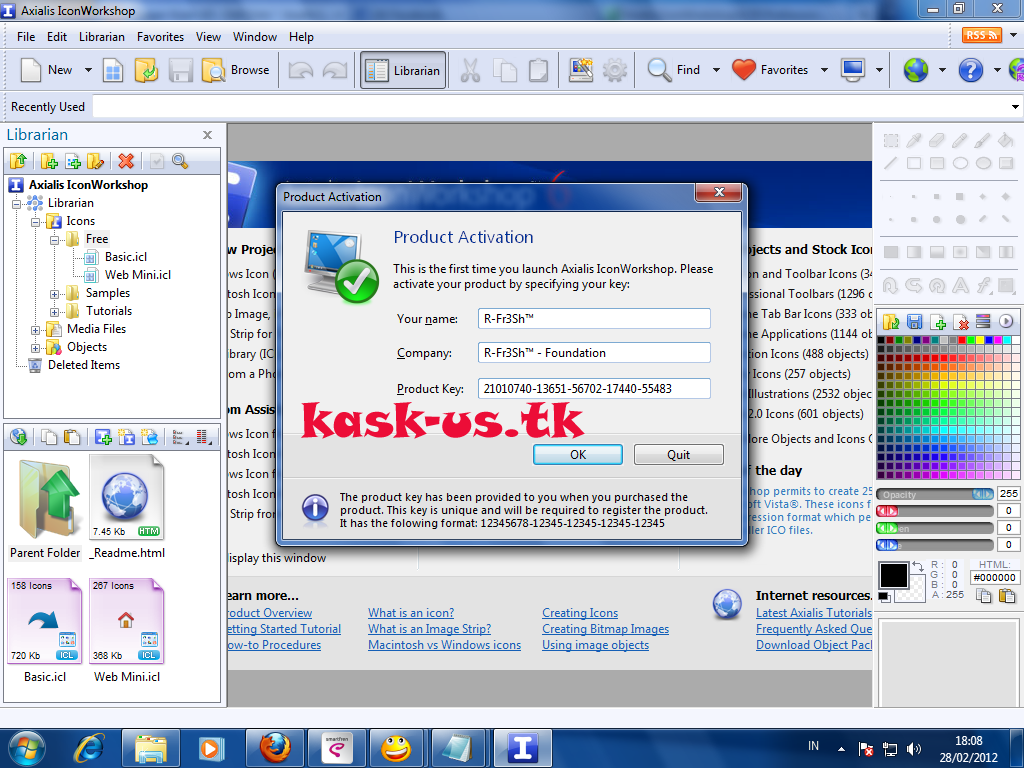Image resolution: width=1024 pixels, height=768 pixels.
Task: Open the Help menu
Action: tap(301, 37)
